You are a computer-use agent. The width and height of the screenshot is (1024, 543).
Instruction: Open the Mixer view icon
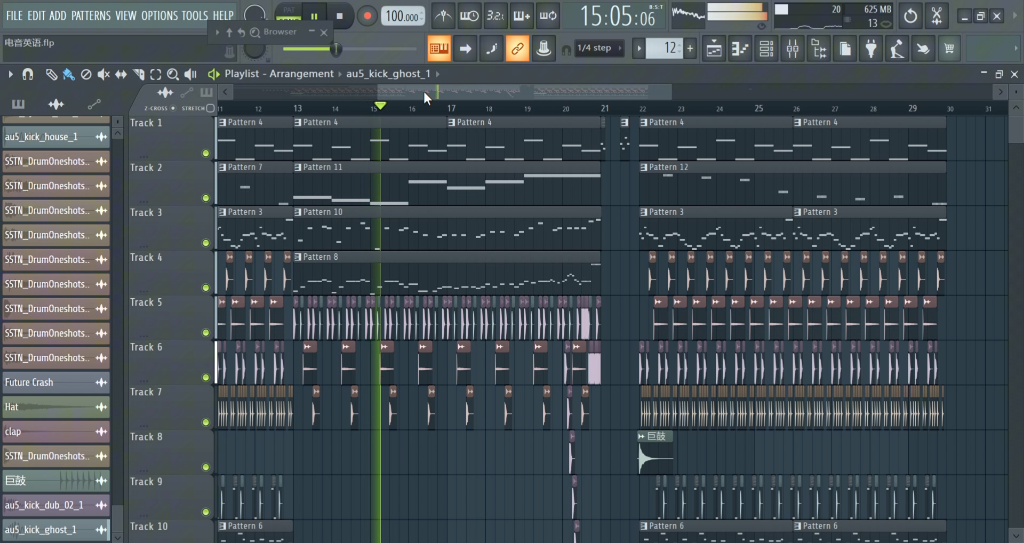(793, 48)
